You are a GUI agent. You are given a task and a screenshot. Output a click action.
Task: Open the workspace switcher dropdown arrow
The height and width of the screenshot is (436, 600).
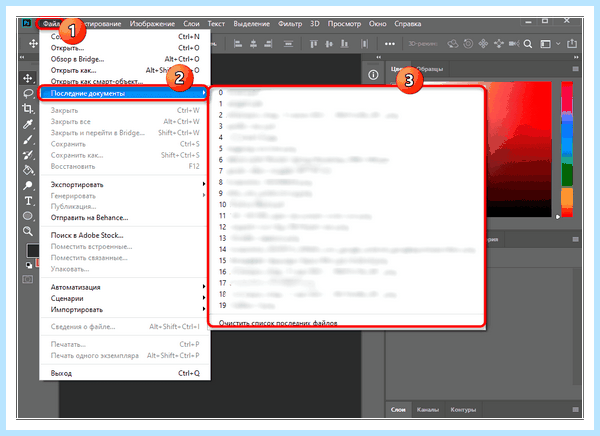coord(558,44)
